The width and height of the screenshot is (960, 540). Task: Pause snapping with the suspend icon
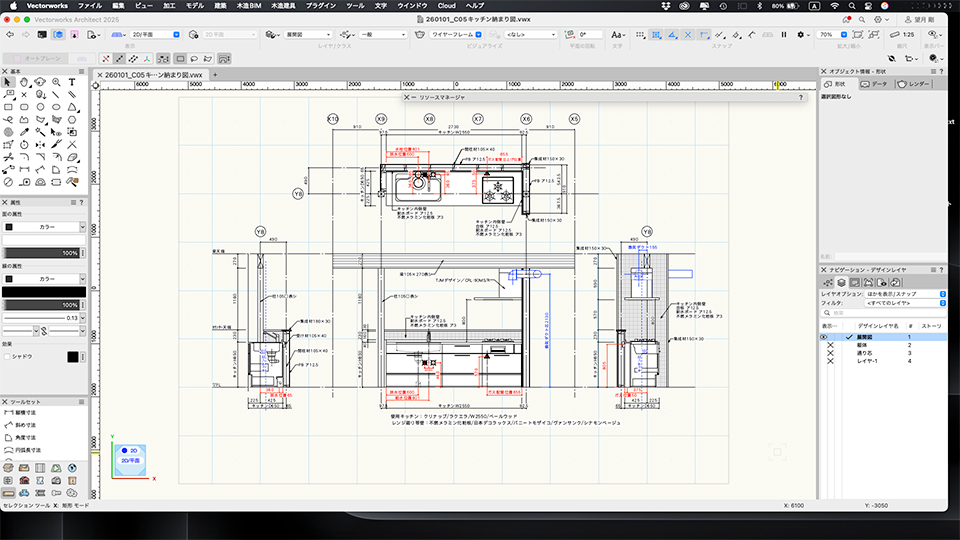pos(784,34)
